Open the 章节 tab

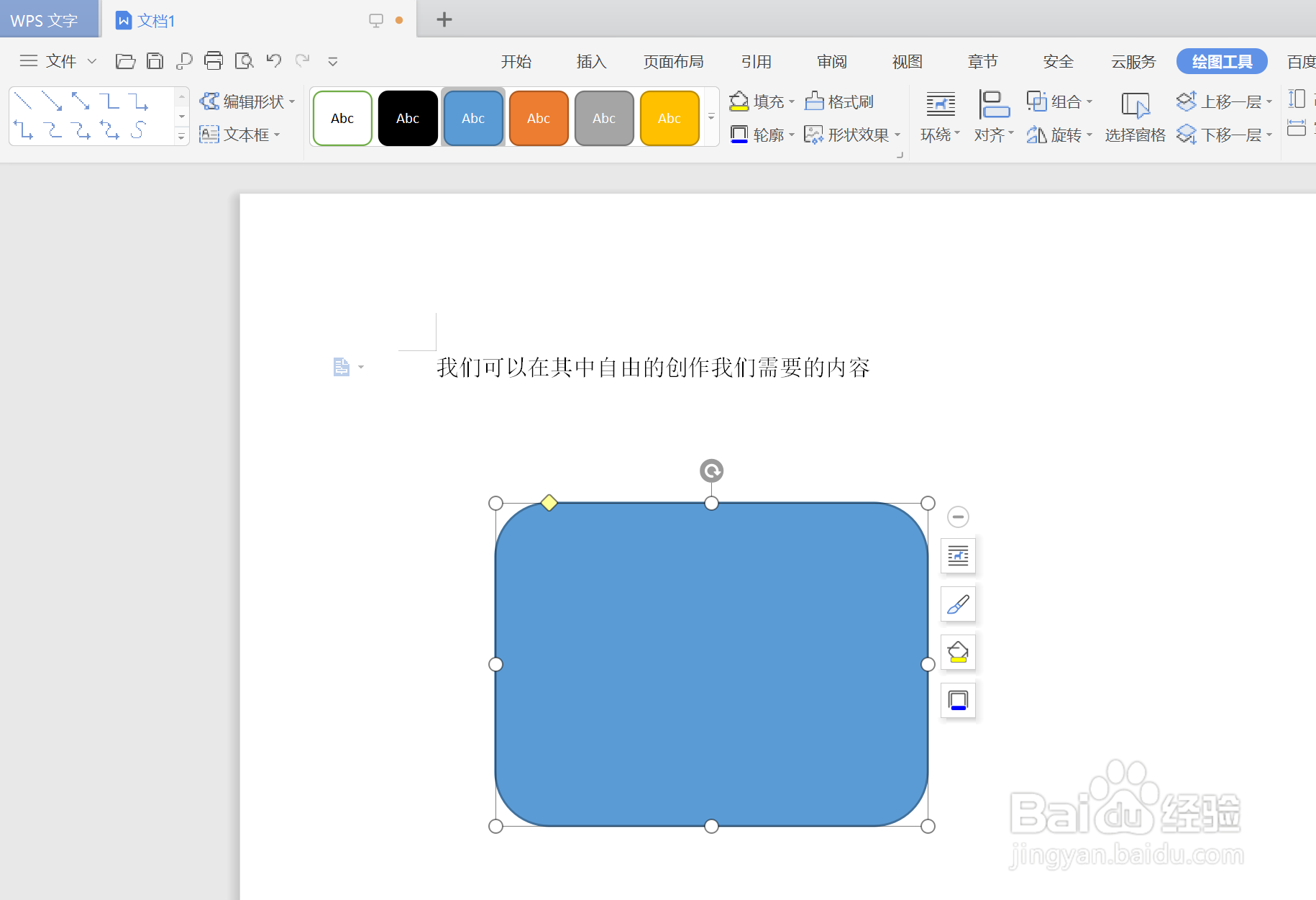[x=983, y=62]
